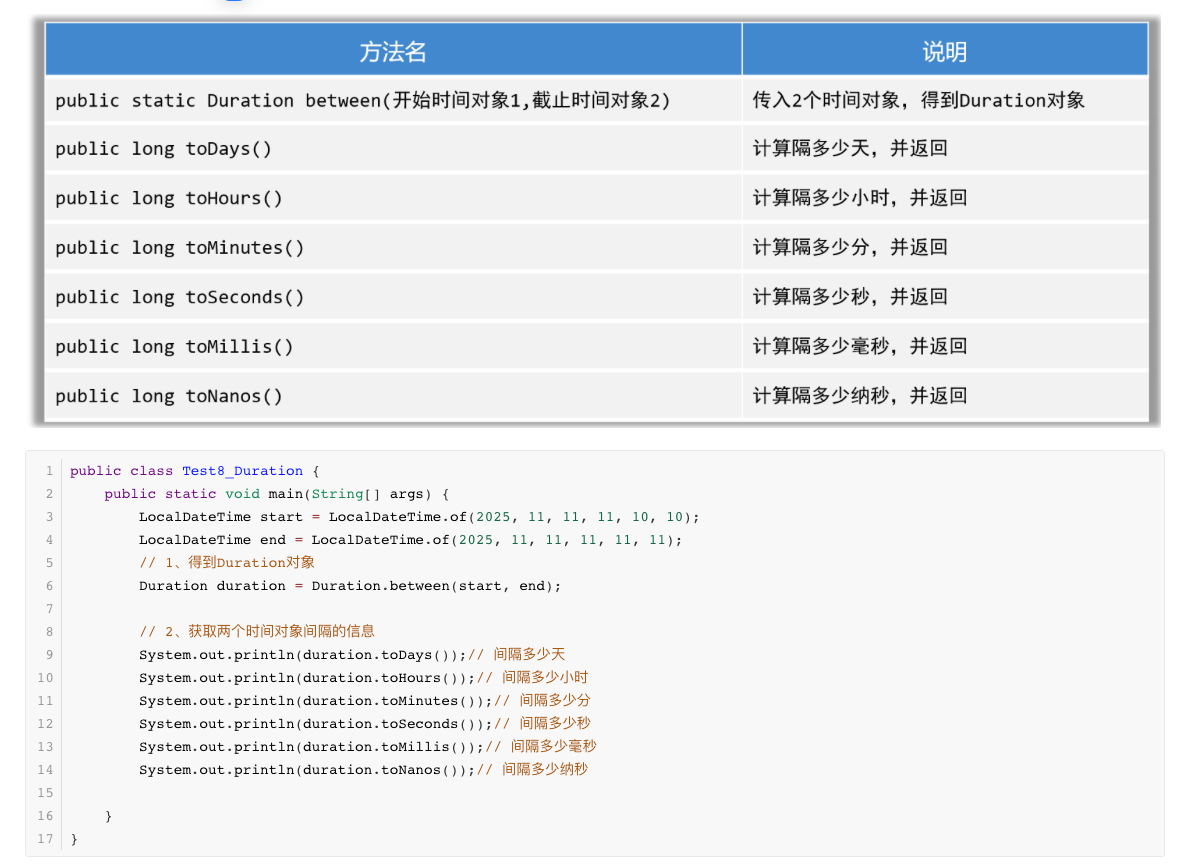Click the toMinutes() table cell

(x=180, y=247)
